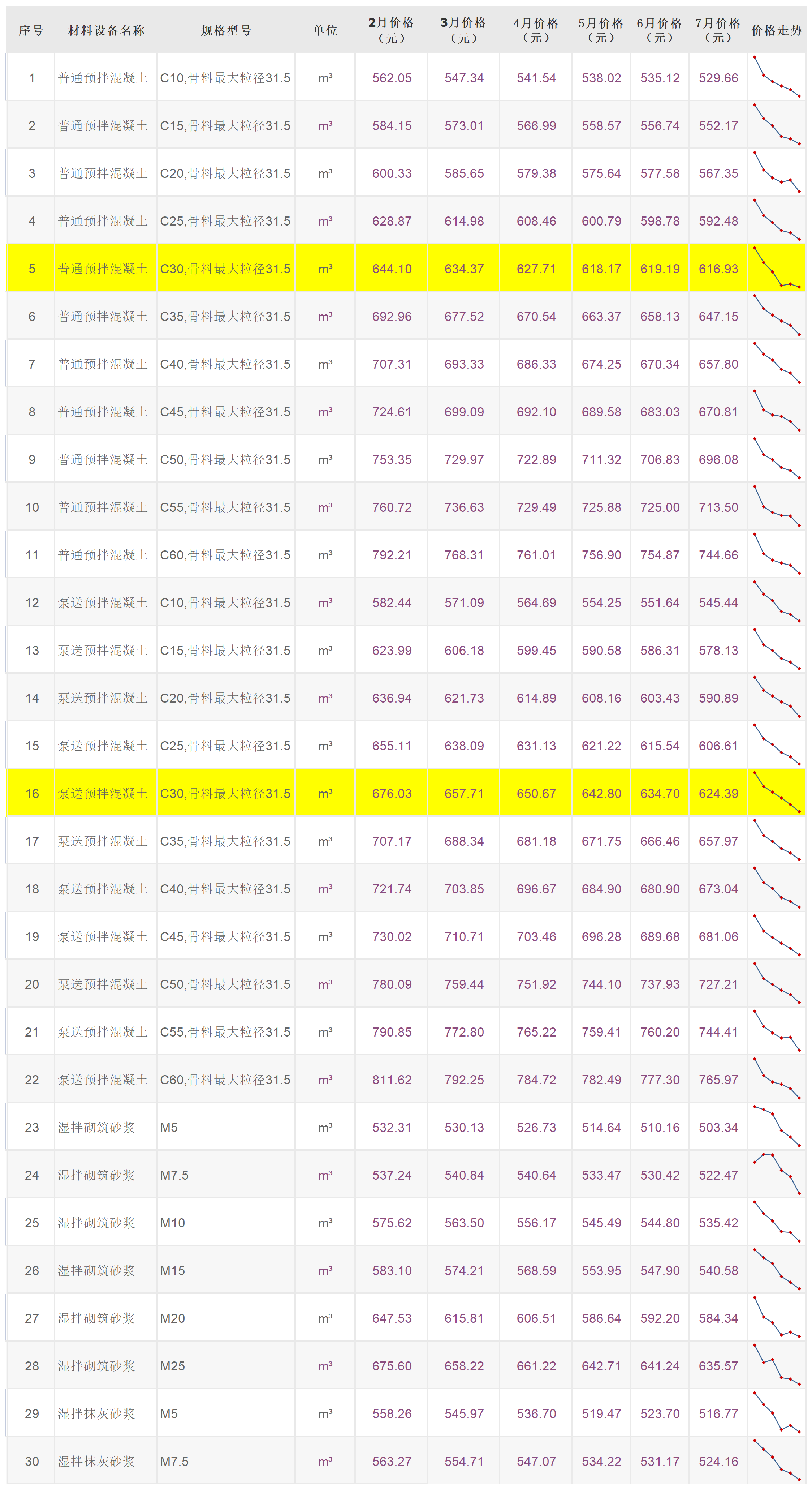
Task: Open trend chart in highlighted row 16
Action: coord(777,793)
